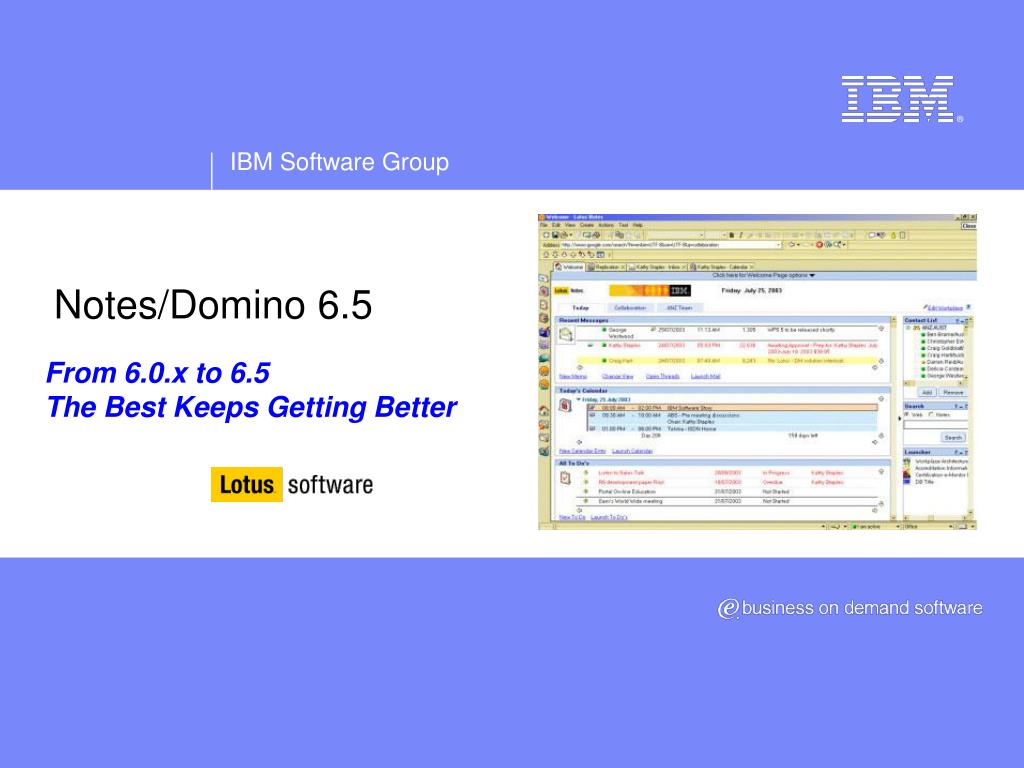Click the envelope icon in Recent Messages
This screenshot has width=1024, height=768.
pos(566,335)
